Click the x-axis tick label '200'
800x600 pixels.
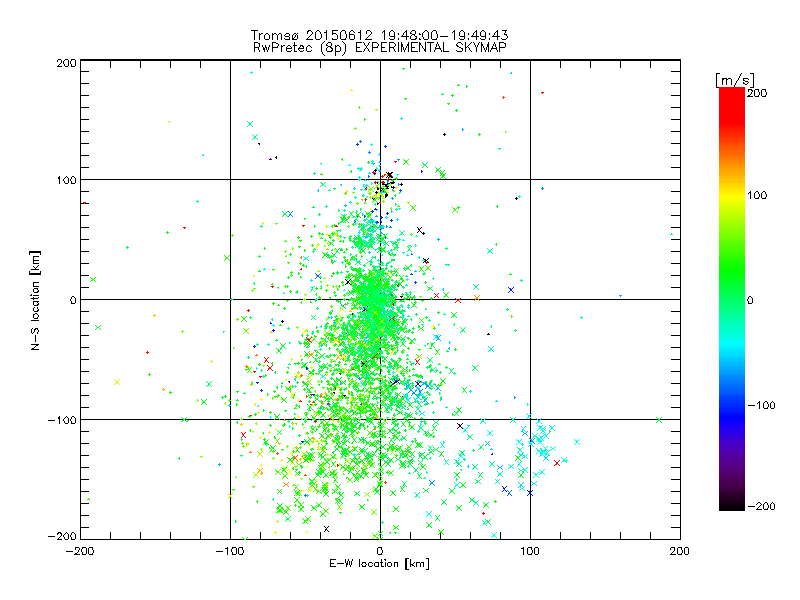point(680,551)
